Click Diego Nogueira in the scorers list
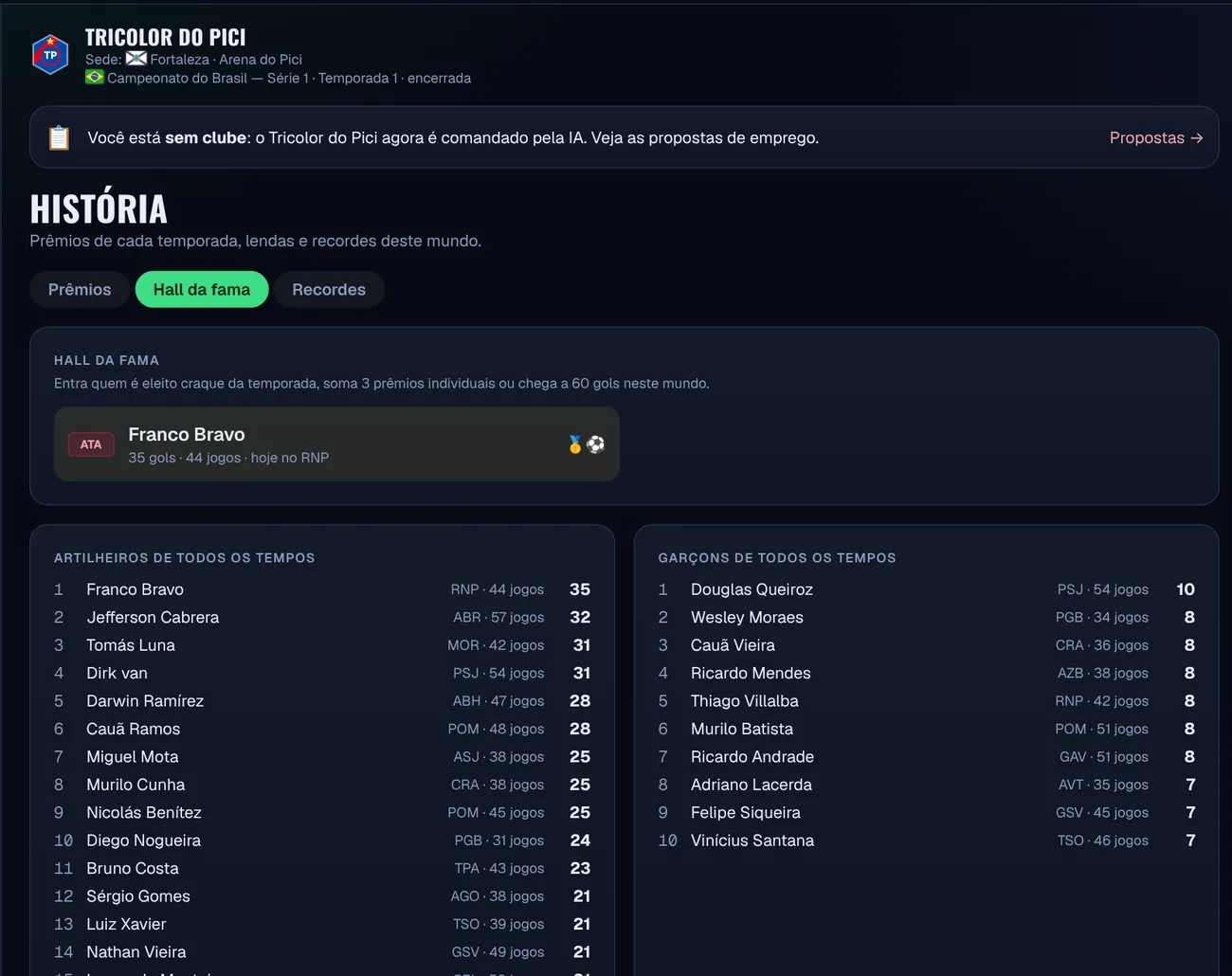 click(322, 840)
